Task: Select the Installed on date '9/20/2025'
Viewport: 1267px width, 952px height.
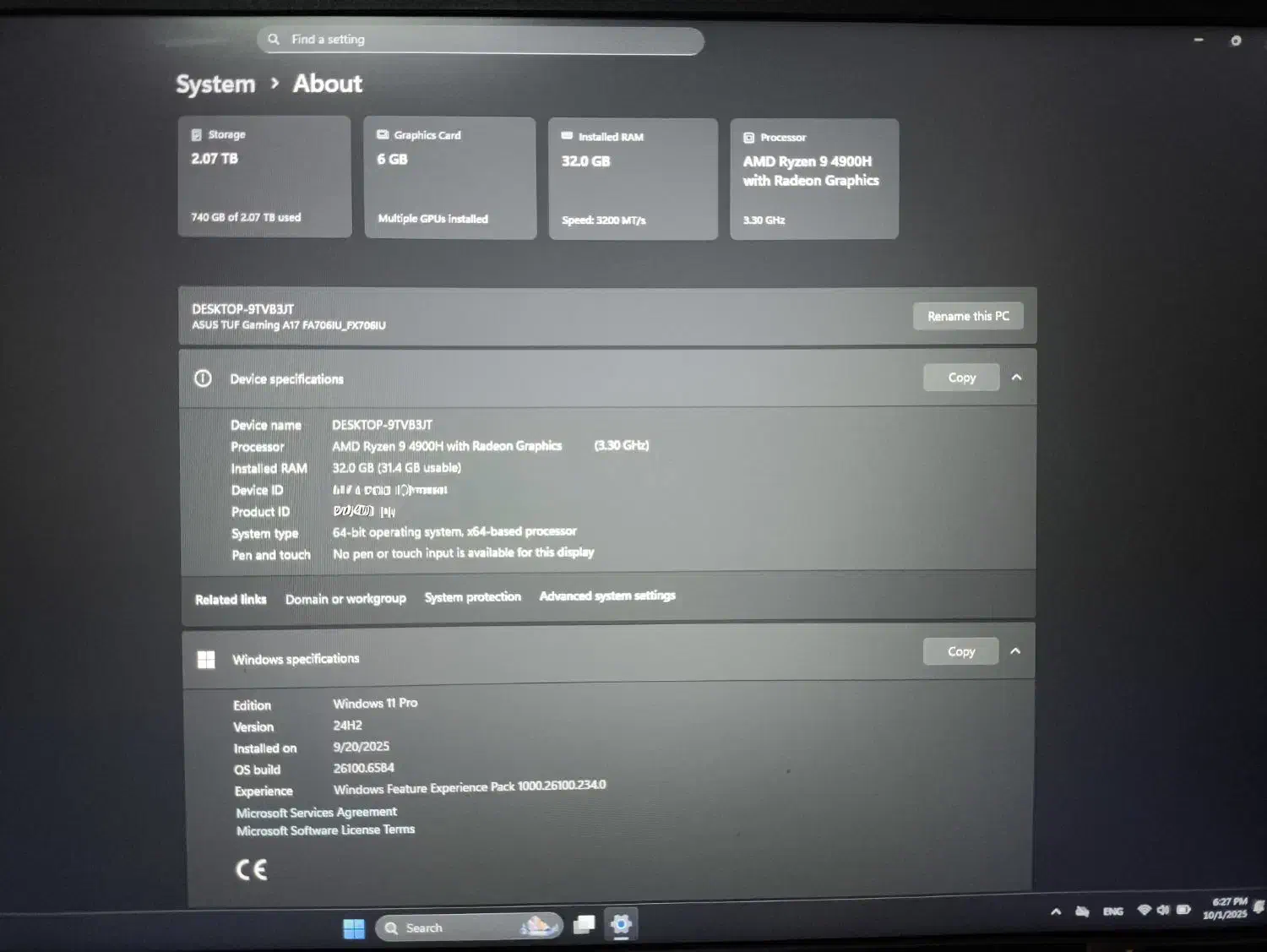Action: pyautogui.click(x=362, y=747)
